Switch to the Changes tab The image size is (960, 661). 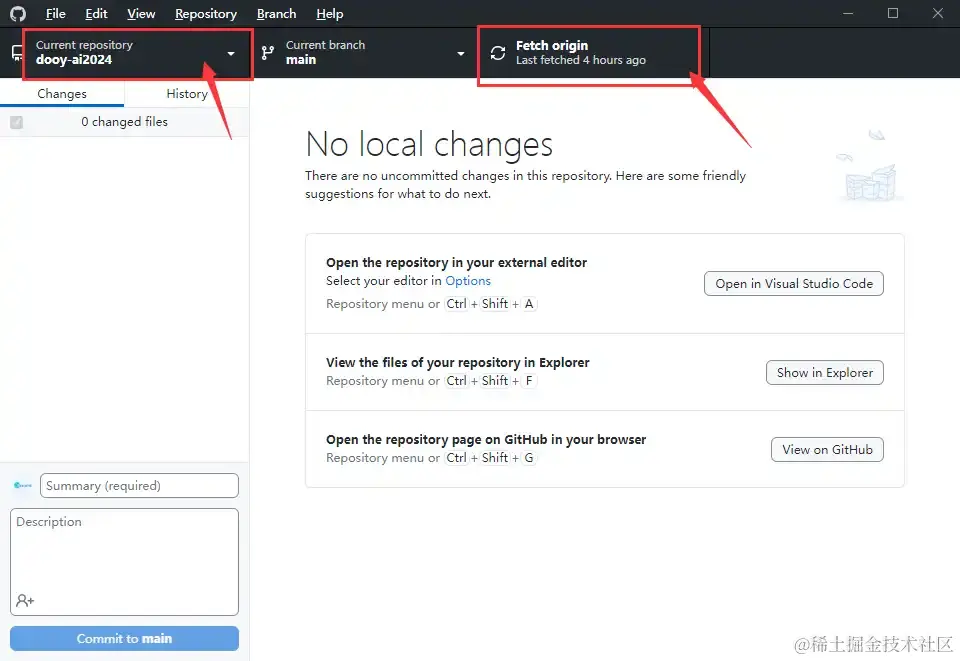62,94
